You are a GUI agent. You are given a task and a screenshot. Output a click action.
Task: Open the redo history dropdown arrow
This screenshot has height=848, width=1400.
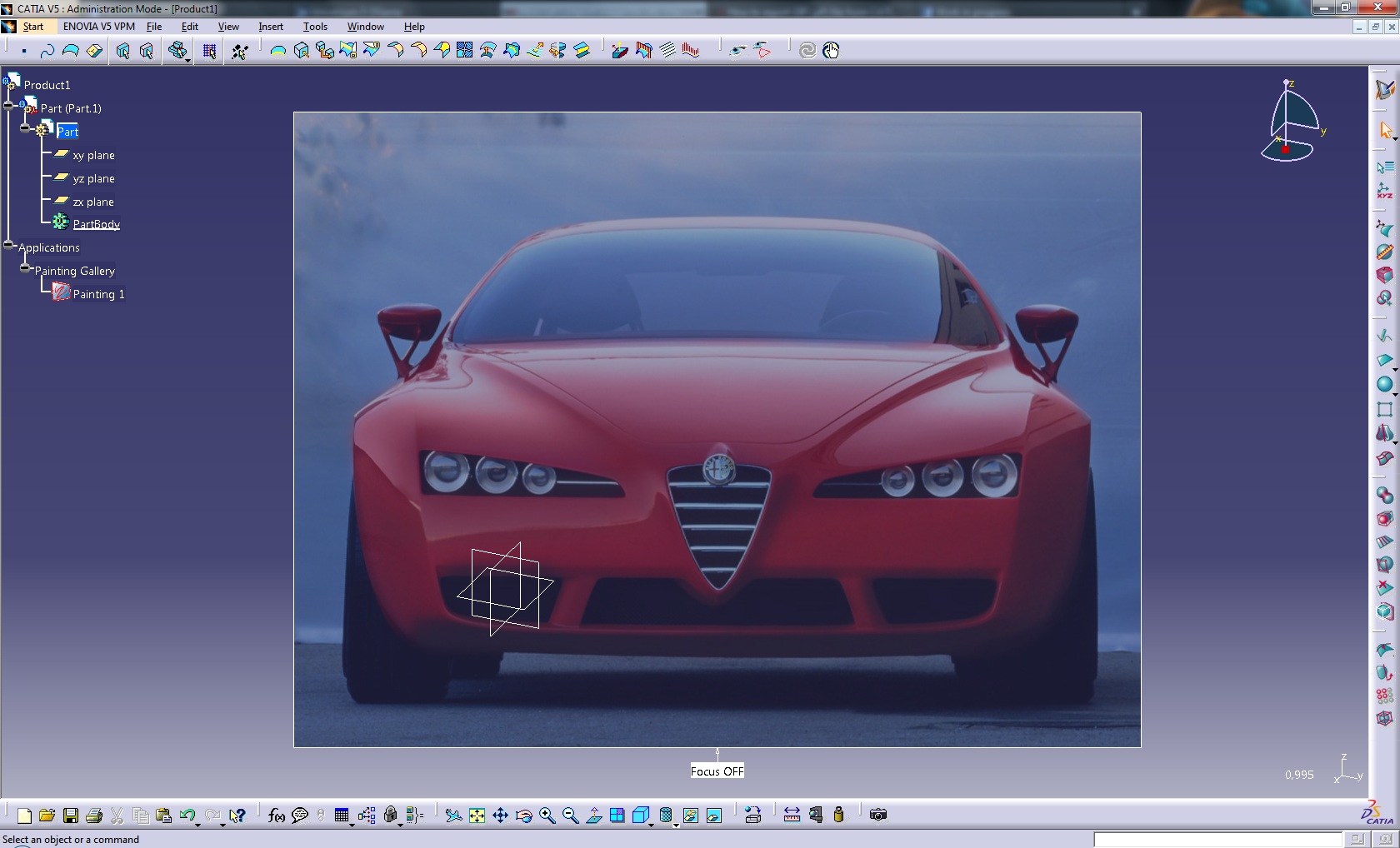click(x=222, y=824)
